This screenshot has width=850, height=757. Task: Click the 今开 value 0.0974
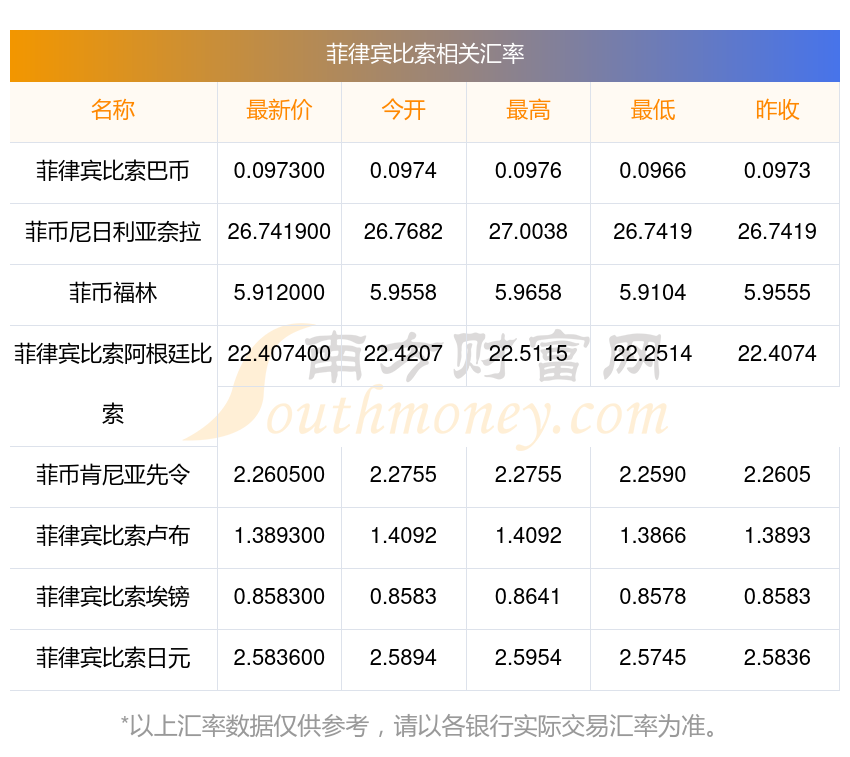click(x=403, y=171)
